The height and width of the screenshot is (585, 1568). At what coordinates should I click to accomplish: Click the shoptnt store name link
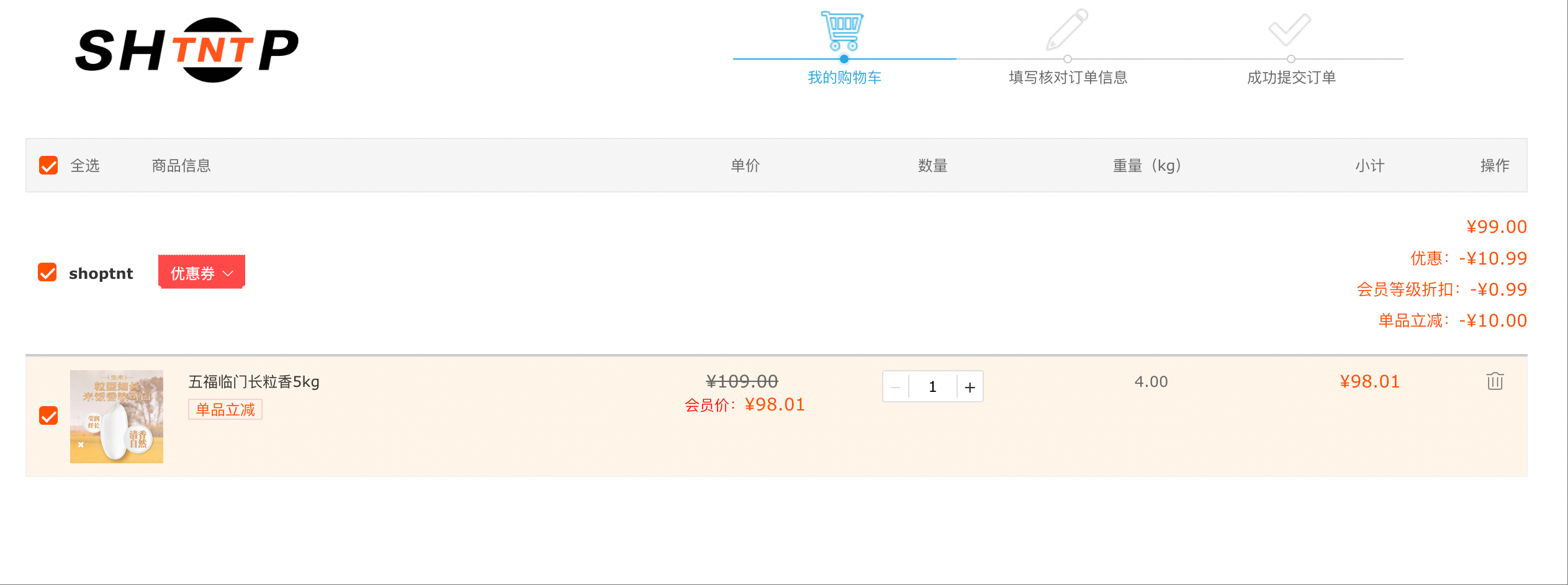click(101, 273)
